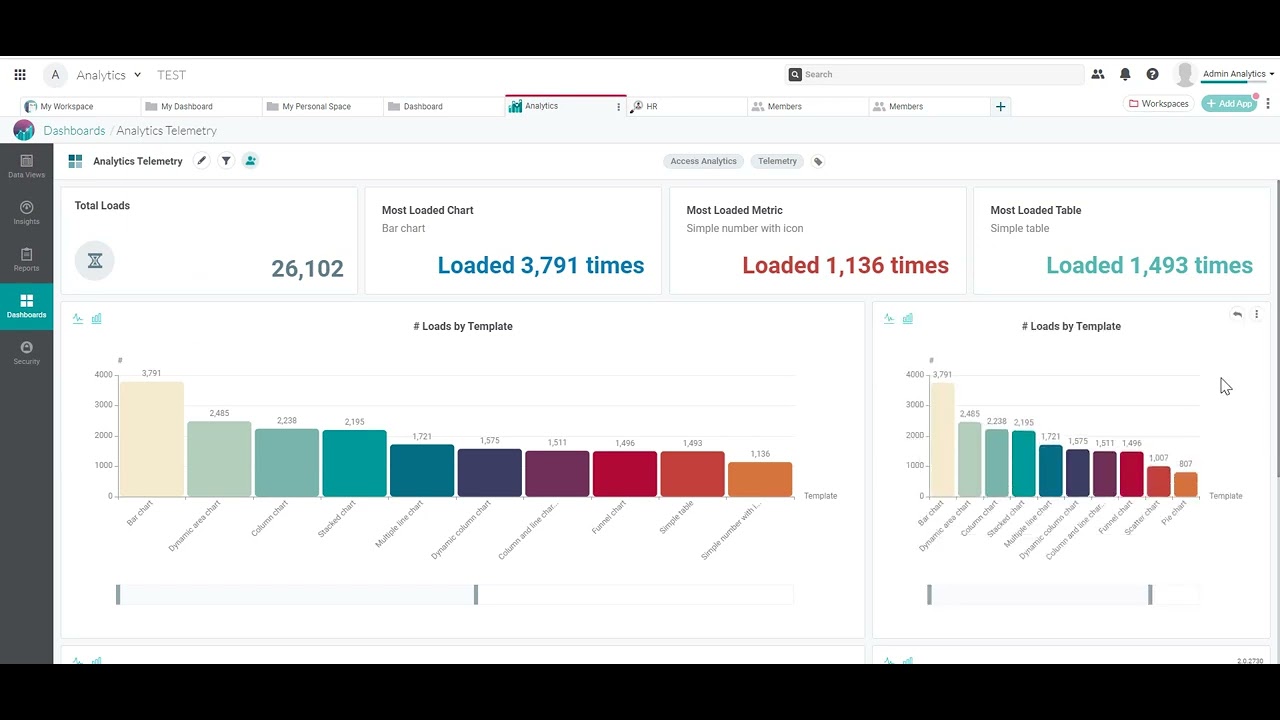The height and width of the screenshot is (720, 1280).
Task: Open the notifications bell
Action: coord(1125,74)
